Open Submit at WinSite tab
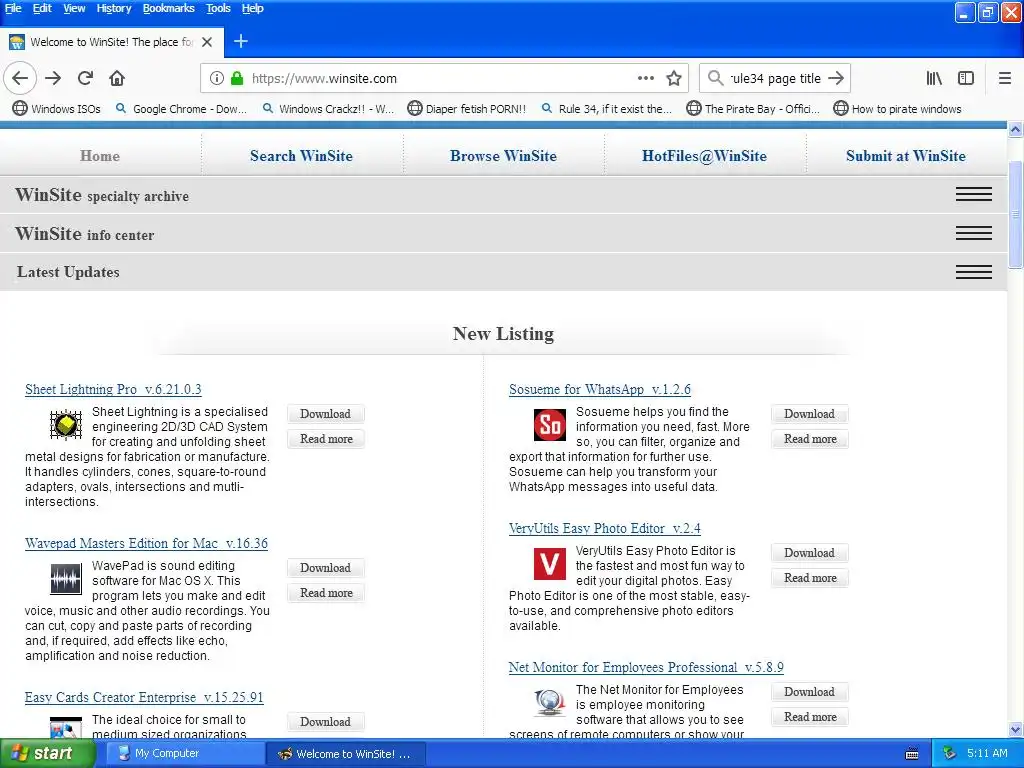Image resolution: width=1024 pixels, height=768 pixels. pos(906,155)
